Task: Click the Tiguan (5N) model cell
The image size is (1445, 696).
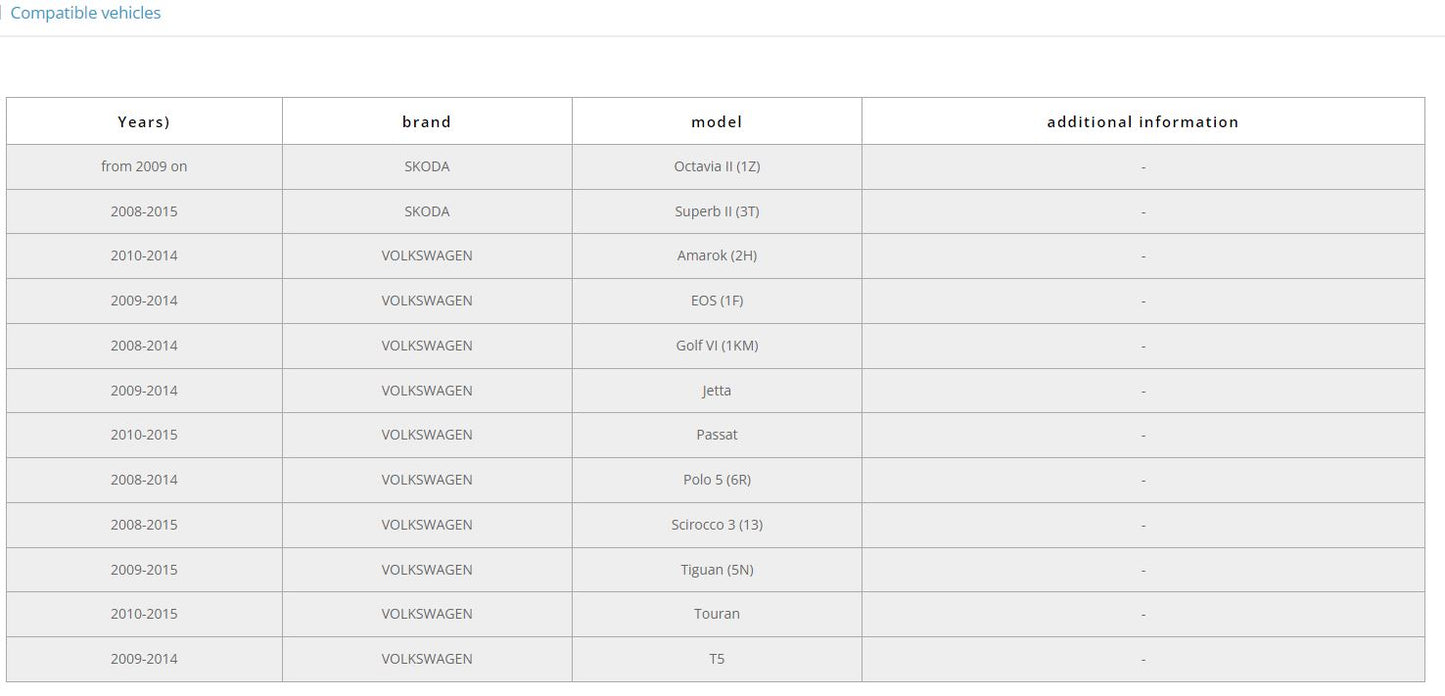Action: pos(717,570)
